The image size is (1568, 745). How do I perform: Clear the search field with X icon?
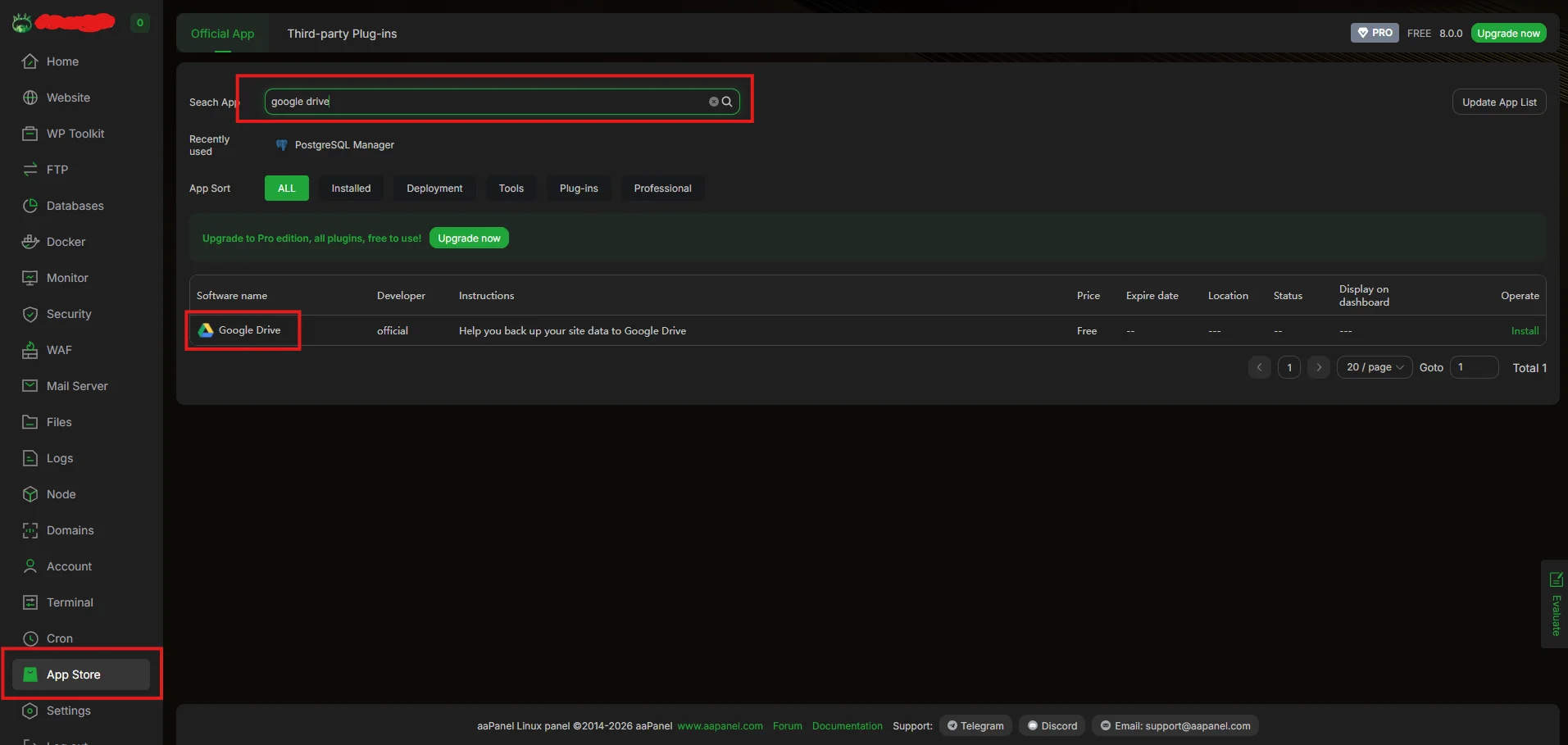(x=713, y=102)
